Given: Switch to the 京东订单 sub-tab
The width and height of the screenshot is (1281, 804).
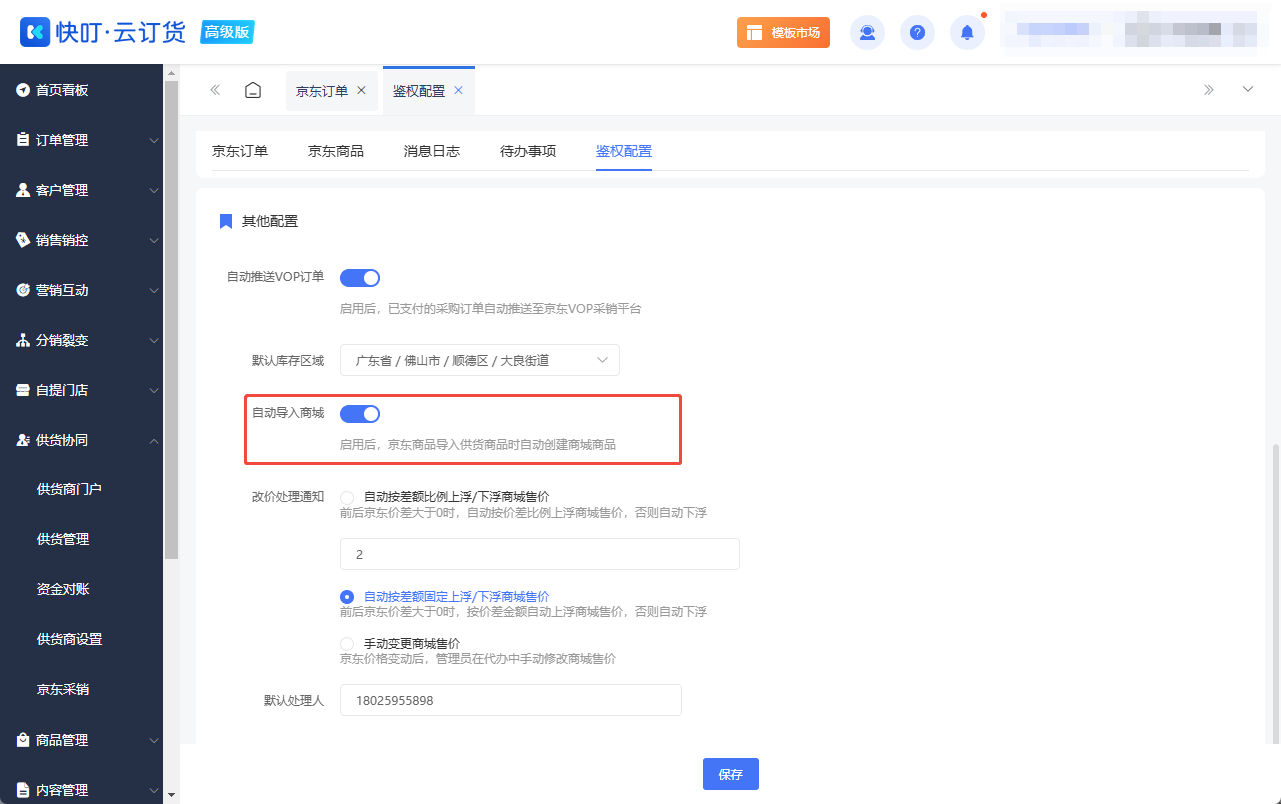Looking at the screenshot, I should tap(240, 151).
